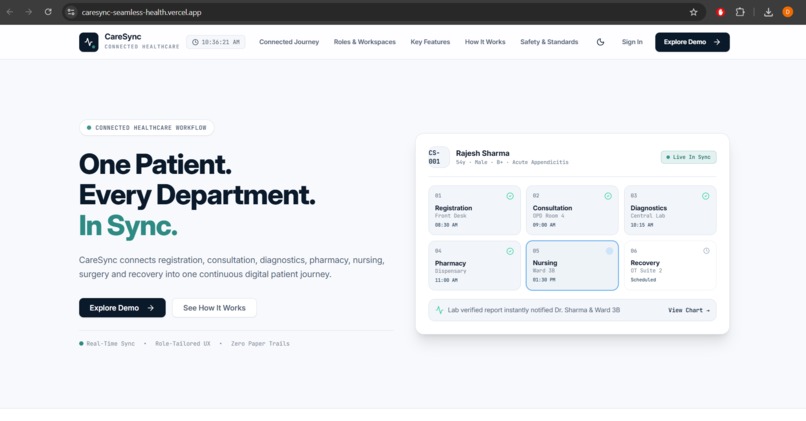The height and width of the screenshot is (421, 806).
Task: Click the Connected Healthcare Workflow pill
Action: tap(146, 127)
